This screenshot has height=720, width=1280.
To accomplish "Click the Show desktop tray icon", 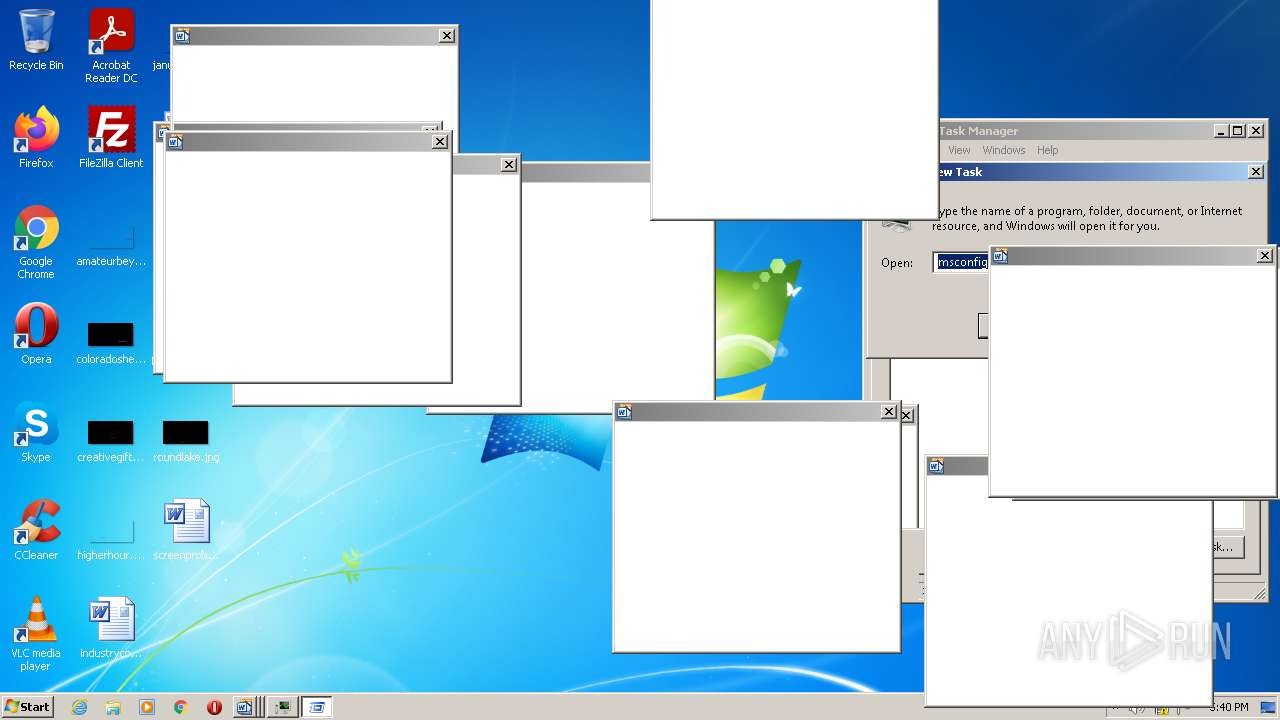I will pyautogui.click(x=1269, y=707).
